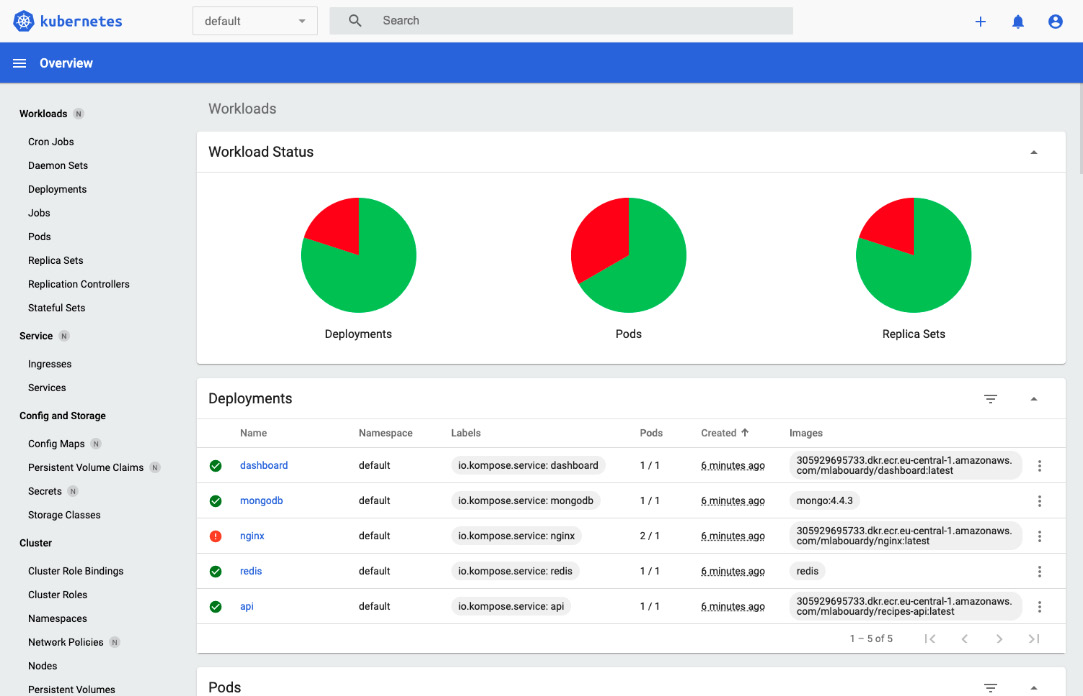This screenshot has width=1083, height=696.
Task: Sort deployments by Created column
Action: 718,433
